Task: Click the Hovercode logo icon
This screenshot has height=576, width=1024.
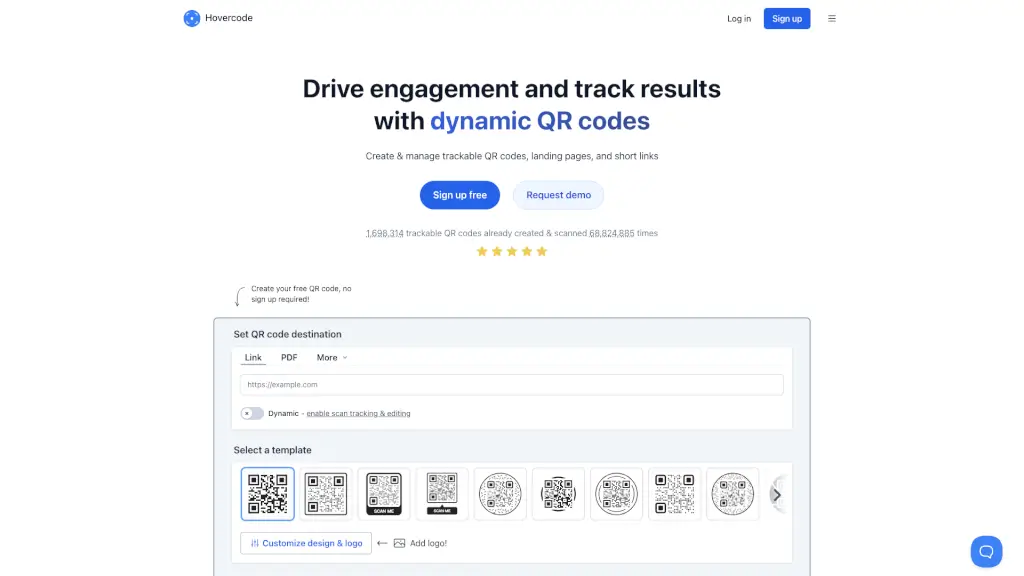Action: pyautogui.click(x=192, y=18)
